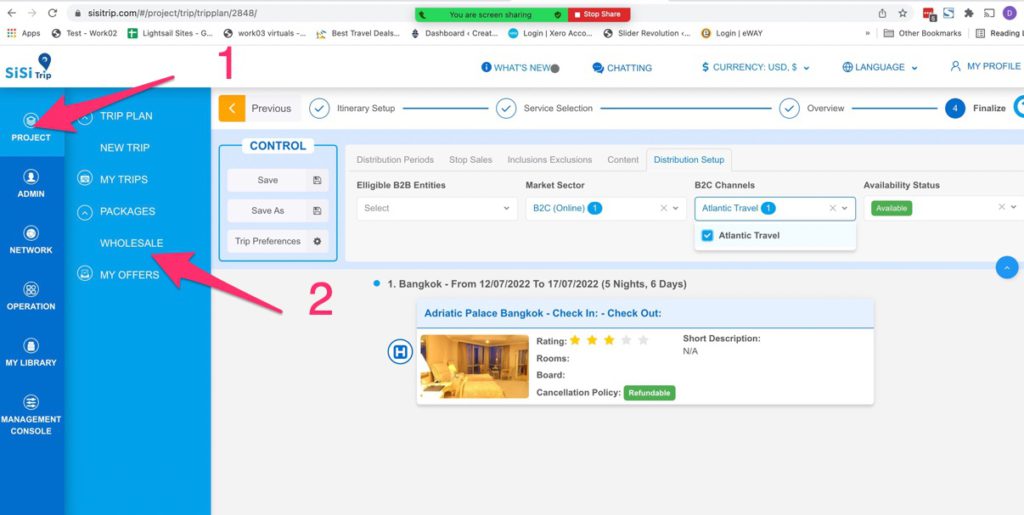
Task: Click the Refundable policy badge
Action: click(649, 393)
